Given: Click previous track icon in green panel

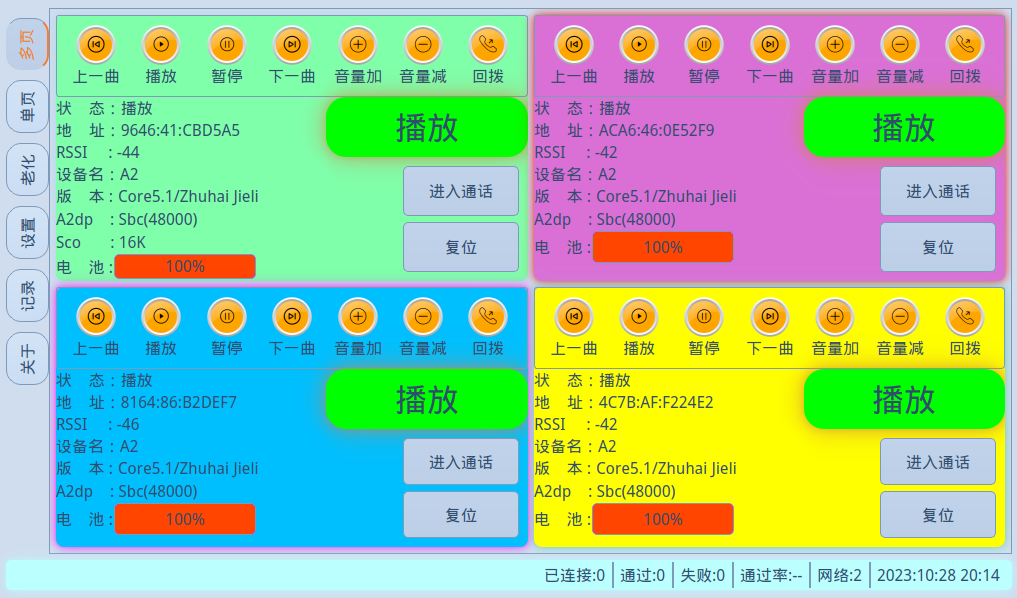Looking at the screenshot, I should pos(96,45).
